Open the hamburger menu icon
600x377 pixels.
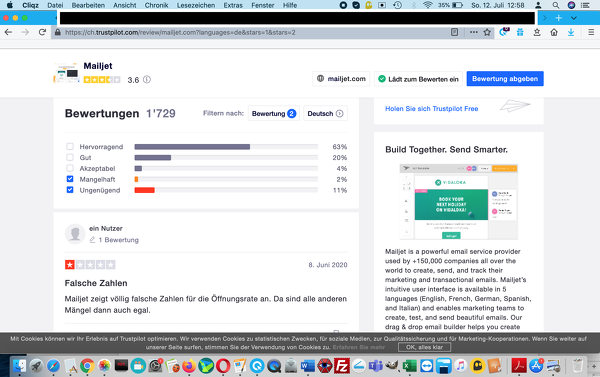[591, 33]
